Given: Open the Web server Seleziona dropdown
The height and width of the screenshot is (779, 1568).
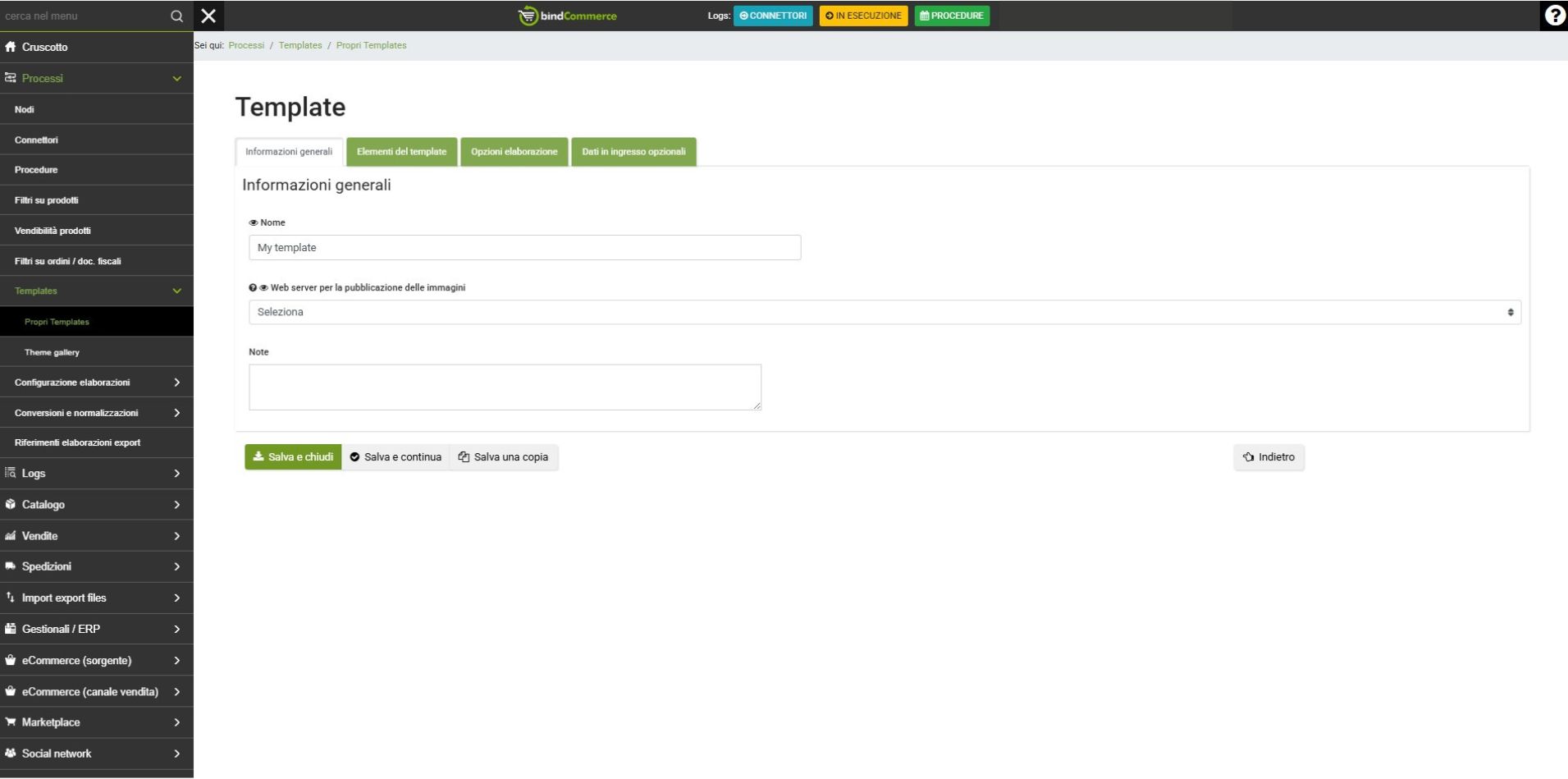Looking at the screenshot, I should (884, 312).
